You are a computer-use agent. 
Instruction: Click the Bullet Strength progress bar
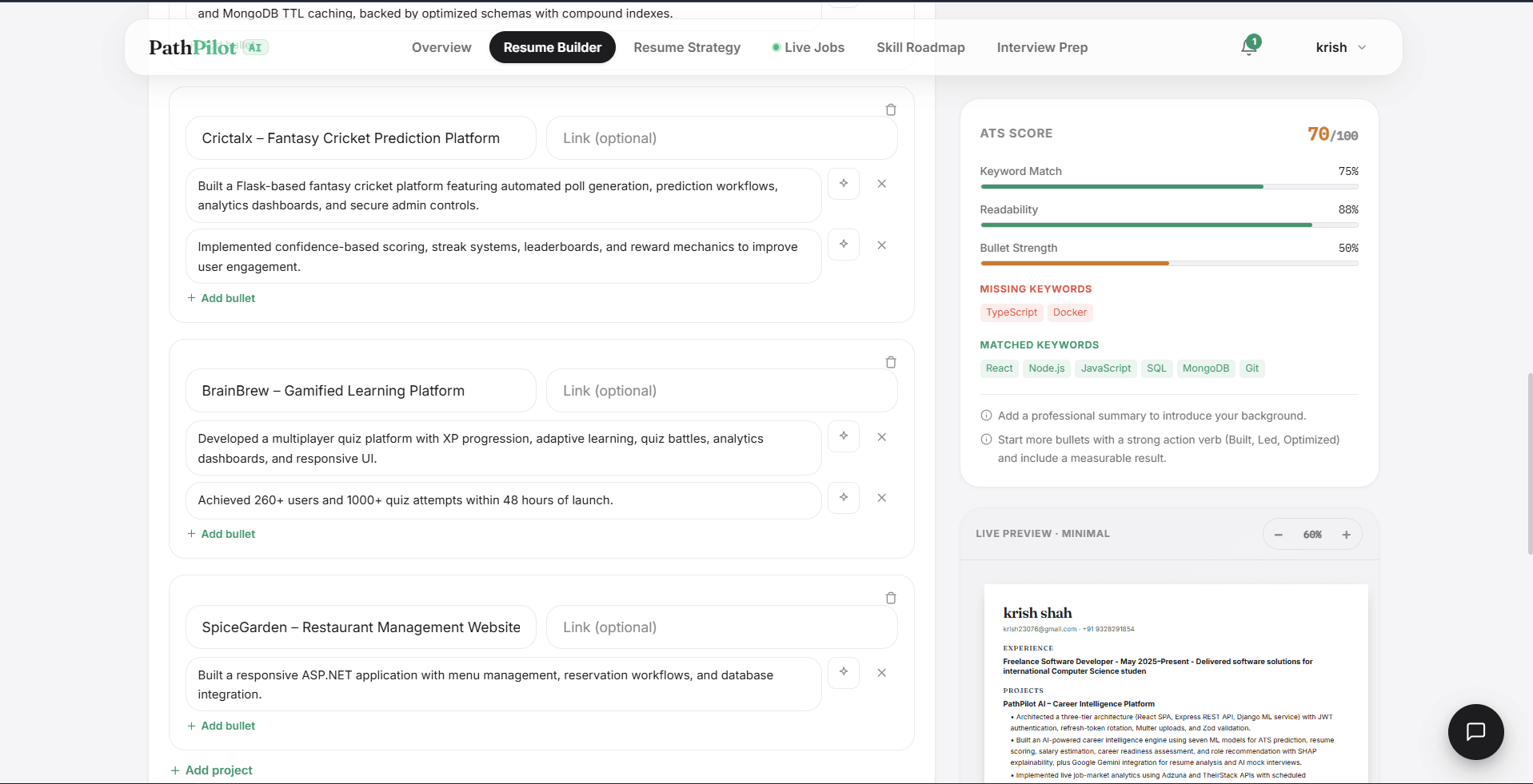(1169, 264)
